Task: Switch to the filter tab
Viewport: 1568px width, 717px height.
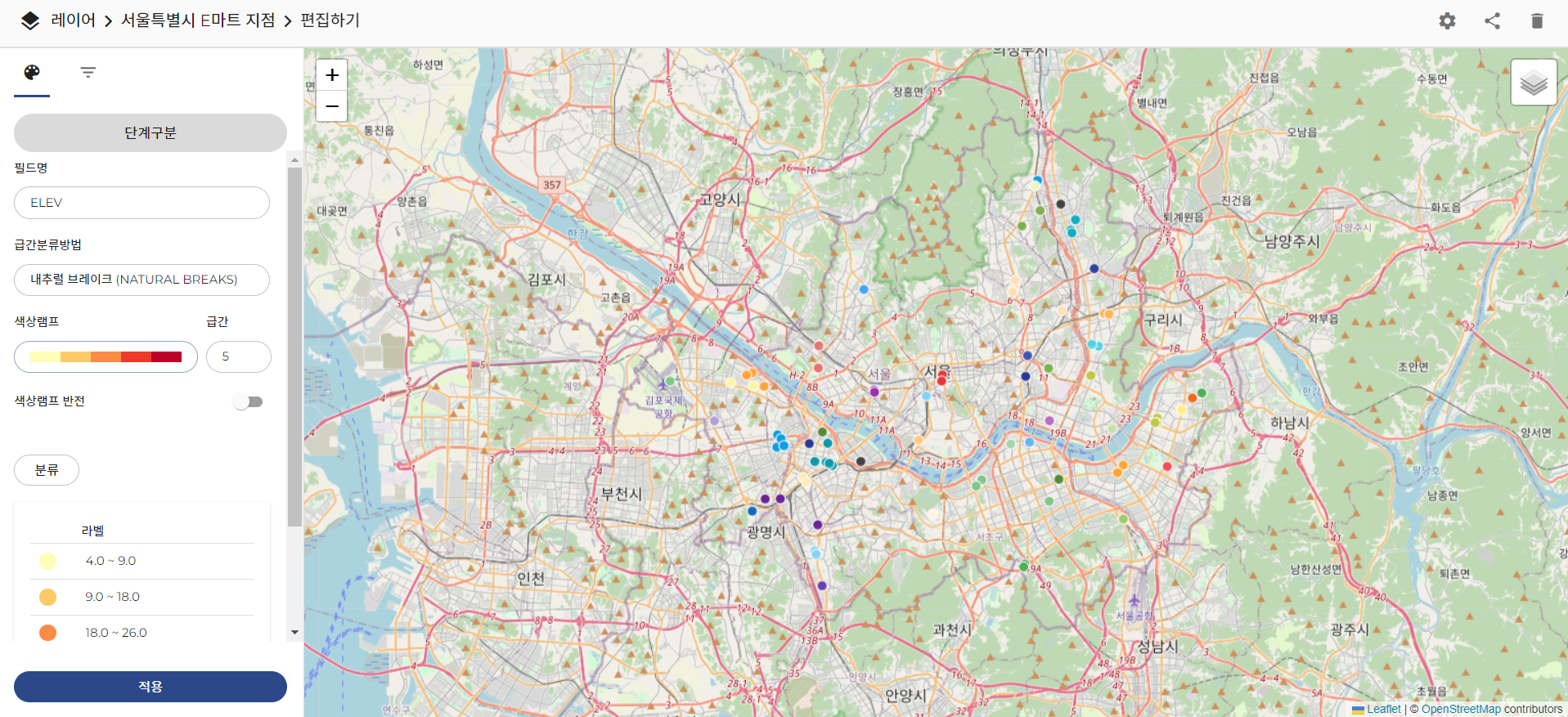Action: click(x=88, y=73)
